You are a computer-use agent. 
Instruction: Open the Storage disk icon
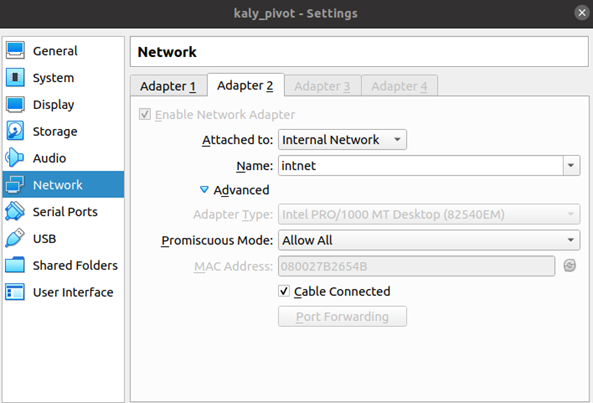click(15, 131)
